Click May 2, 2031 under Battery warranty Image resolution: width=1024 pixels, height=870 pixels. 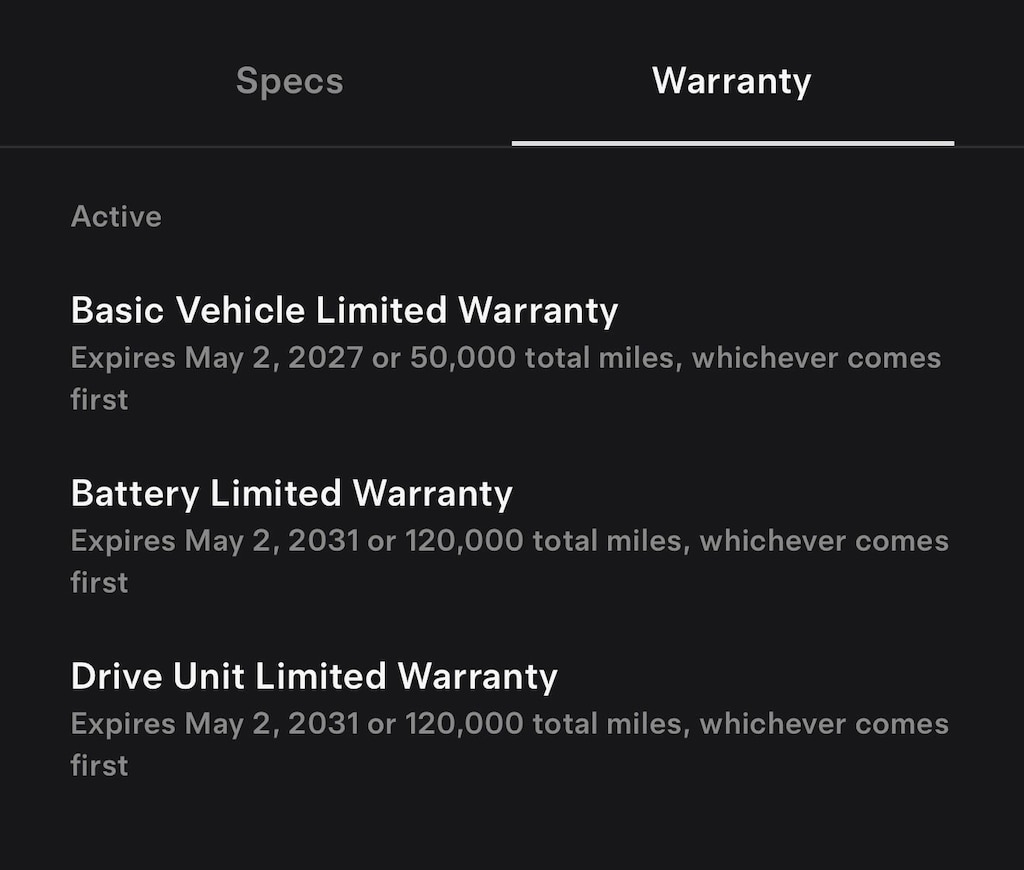(273, 541)
